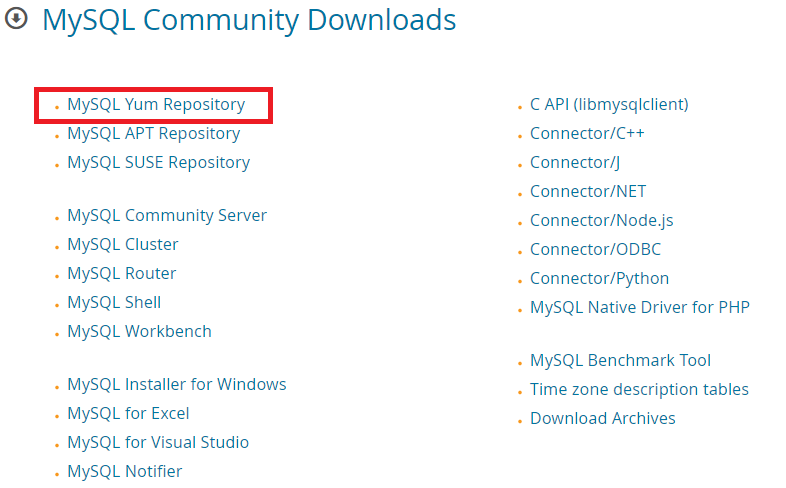786x488 pixels.
Task: Open the MySQL Benchmark Tool link
Action: tap(621, 361)
